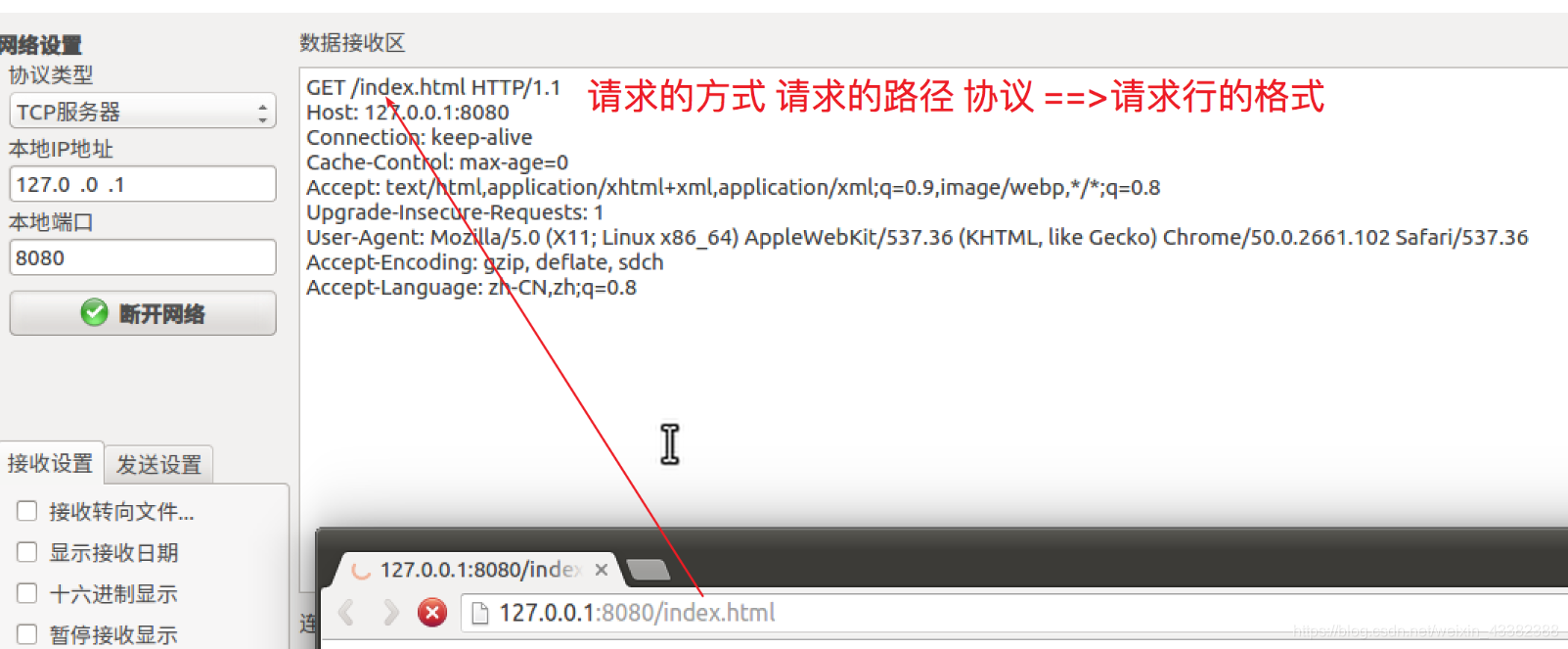Click the 'Connection: keep-alive' line
Screen dimensions: 1568x649
tap(420, 137)
